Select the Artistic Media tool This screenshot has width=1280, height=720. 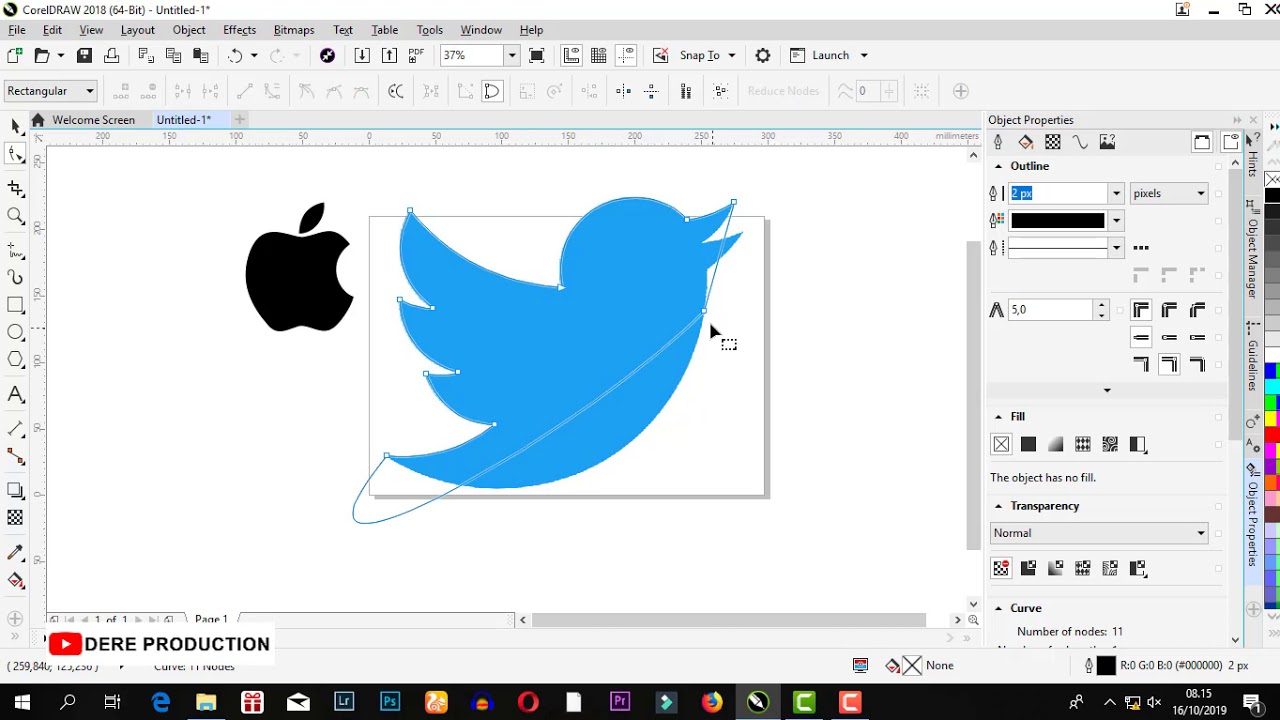[15, 277]
